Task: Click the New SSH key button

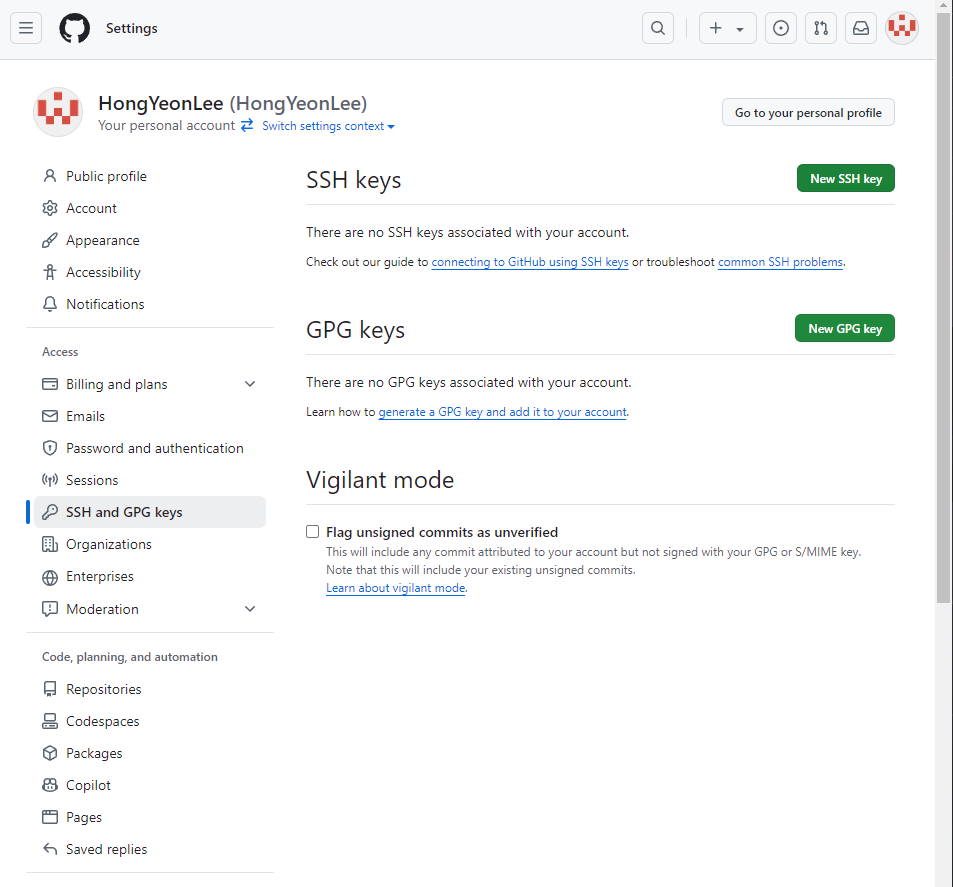Action: coord(845,179)
